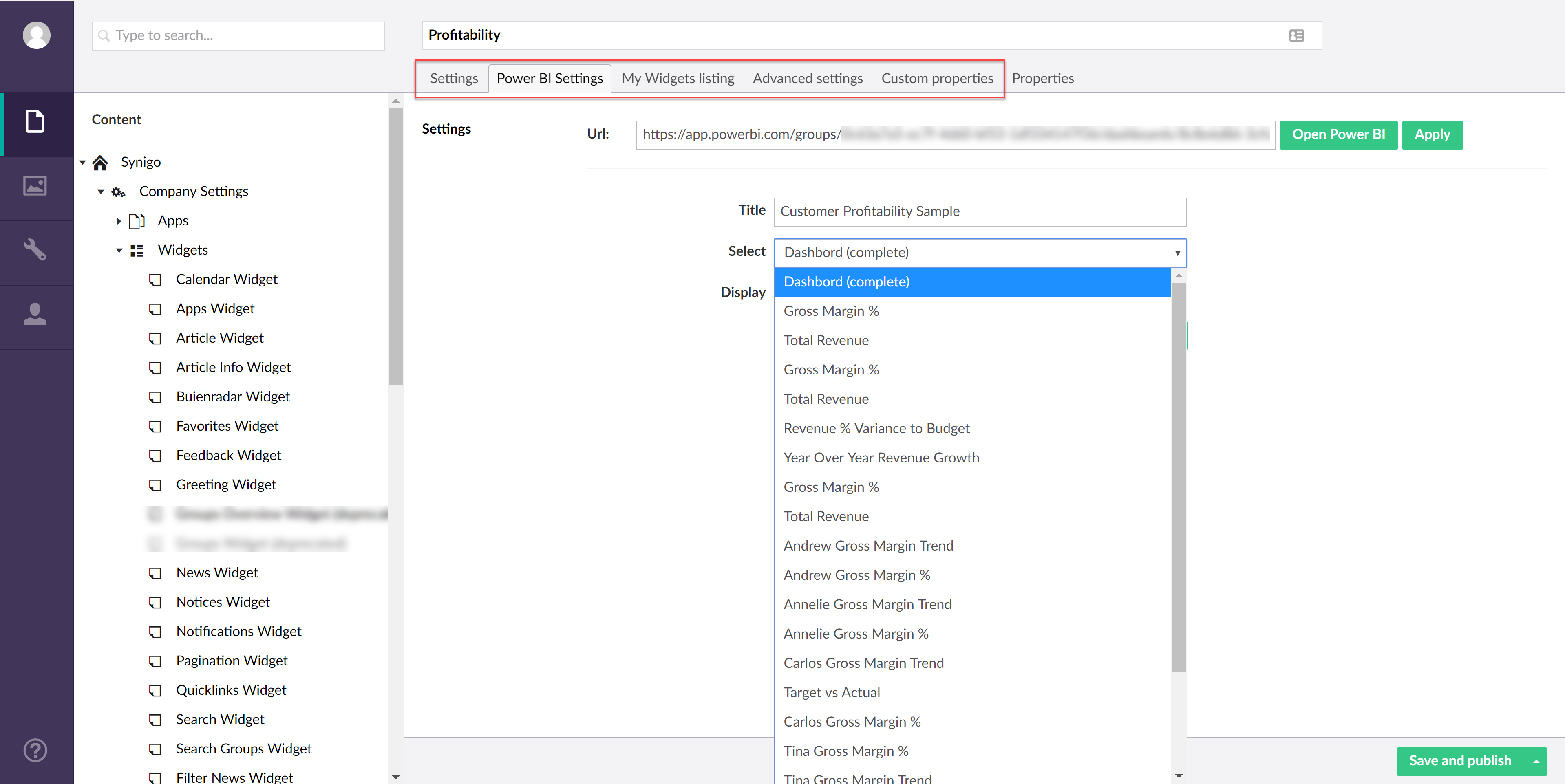
Task: Click the Feedback Widget node icon
Action: coord(156,456)
